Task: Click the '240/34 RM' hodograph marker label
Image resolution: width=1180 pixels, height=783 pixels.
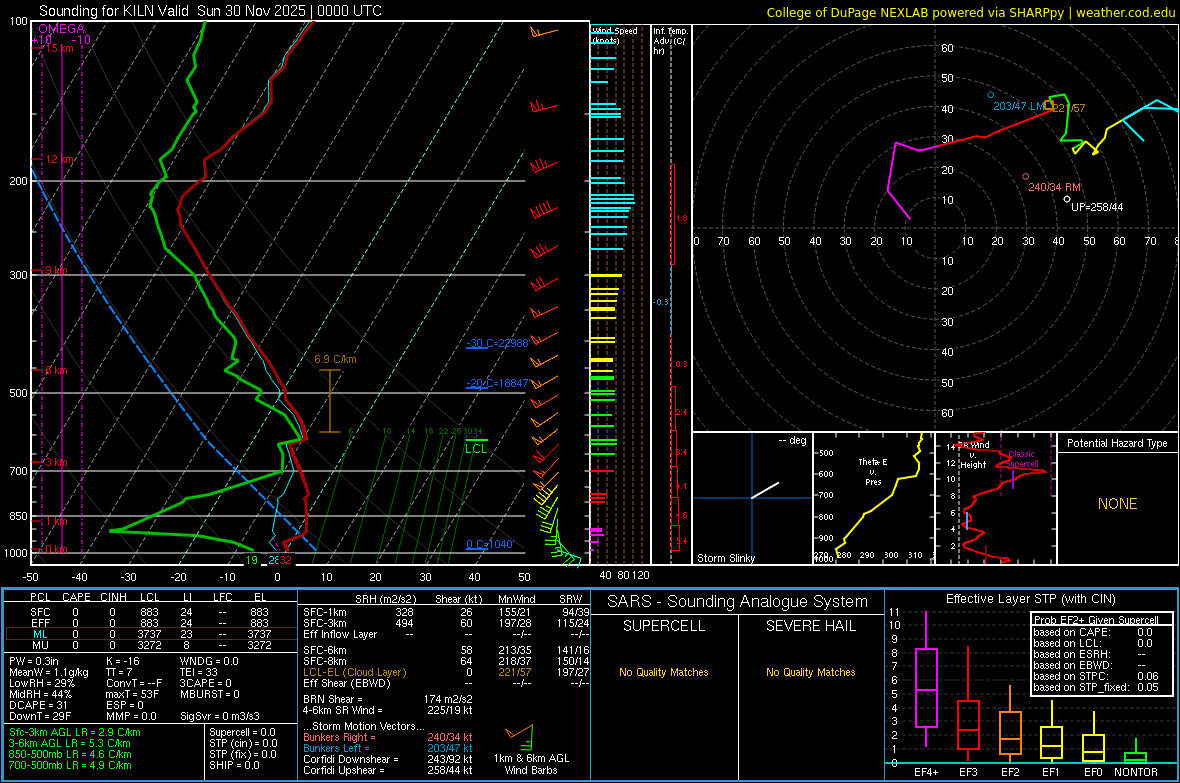Action: point(1054,187)
